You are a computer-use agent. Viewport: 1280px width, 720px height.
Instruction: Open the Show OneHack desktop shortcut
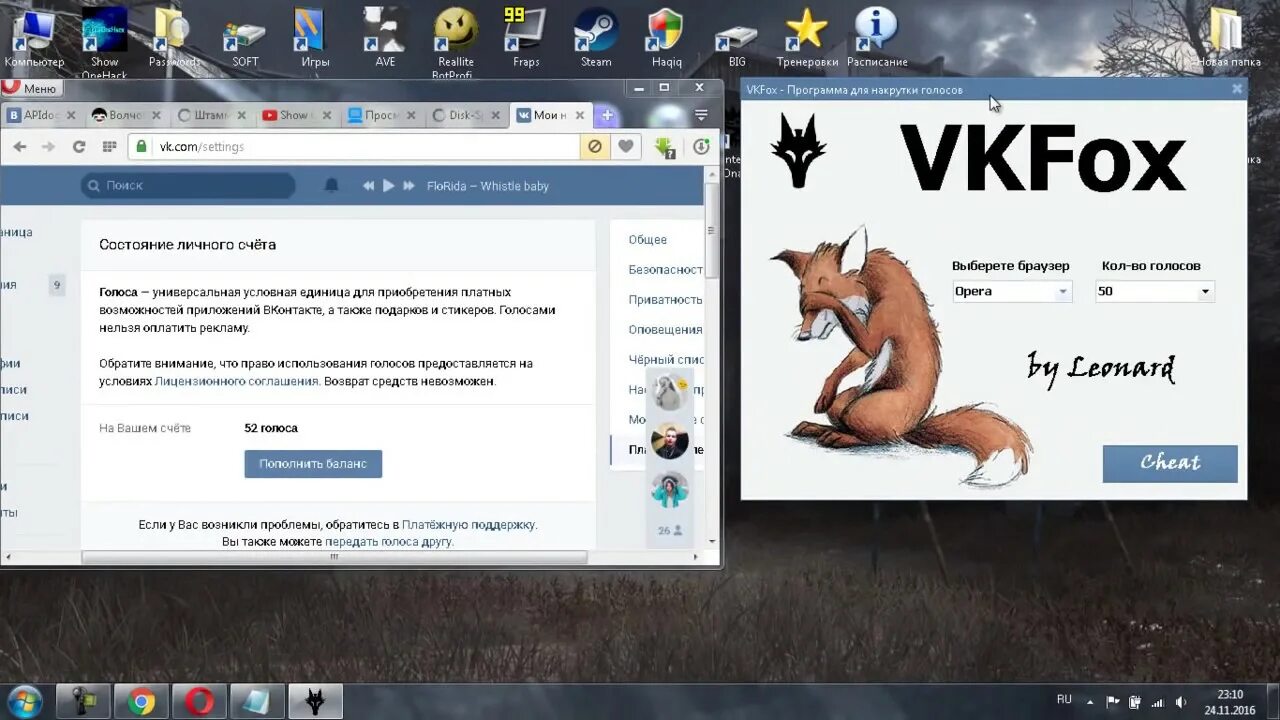pos(104,40)
